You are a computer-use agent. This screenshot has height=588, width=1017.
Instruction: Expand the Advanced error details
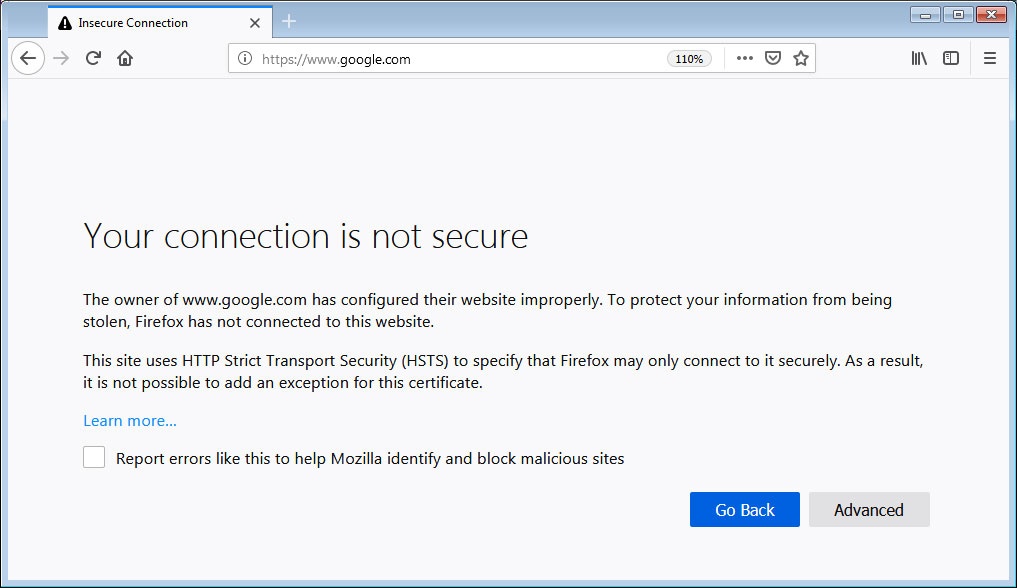[869, 510]
